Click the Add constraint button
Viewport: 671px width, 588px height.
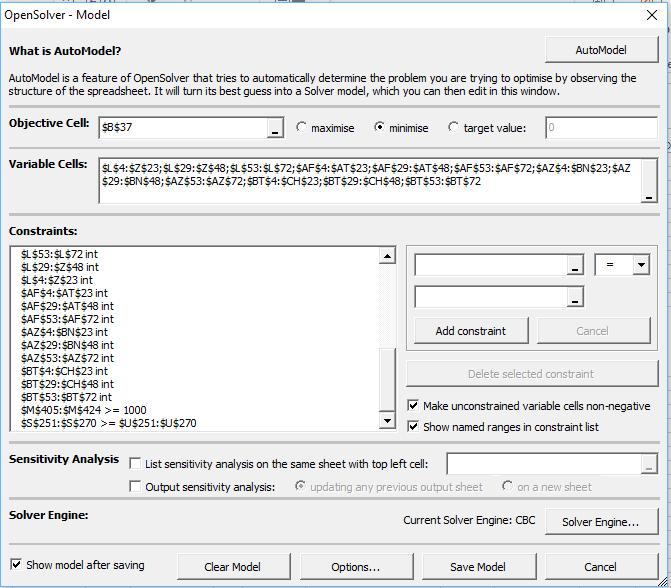(471, 330)
